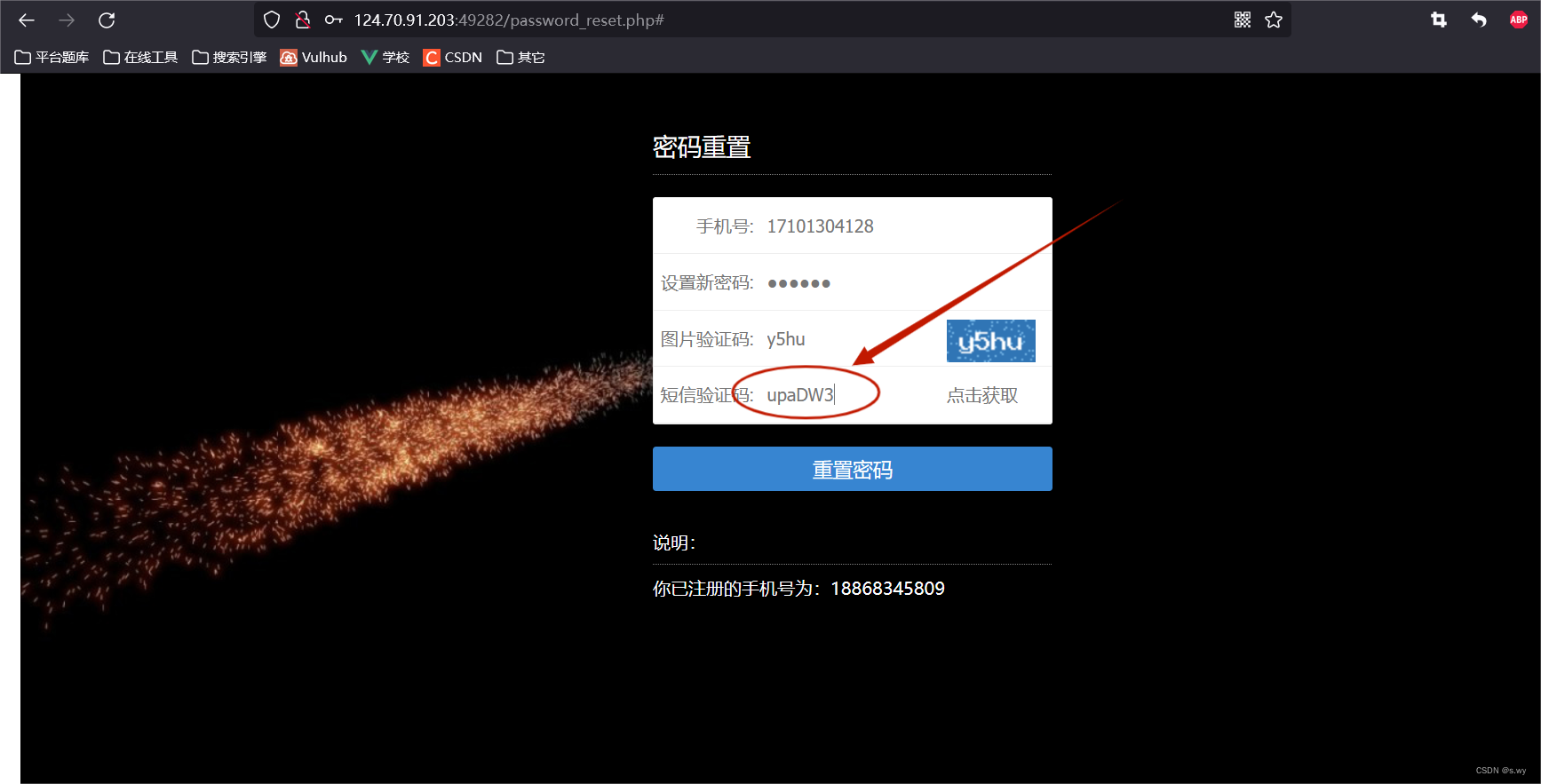The height and width of the screenshot is (784, 1541).
Task: Click the undo arrow extension icon
Action: pyautogui.click(x=1479, y=20)
